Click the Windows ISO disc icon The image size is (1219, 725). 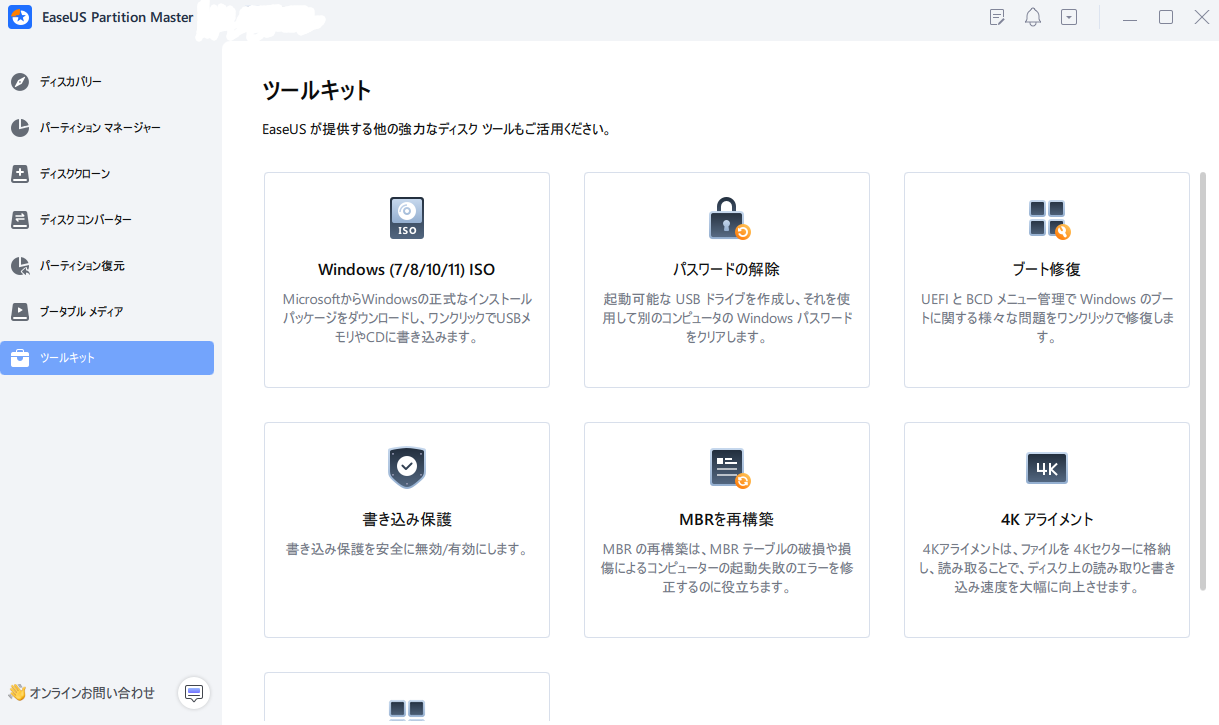[406, 217]
